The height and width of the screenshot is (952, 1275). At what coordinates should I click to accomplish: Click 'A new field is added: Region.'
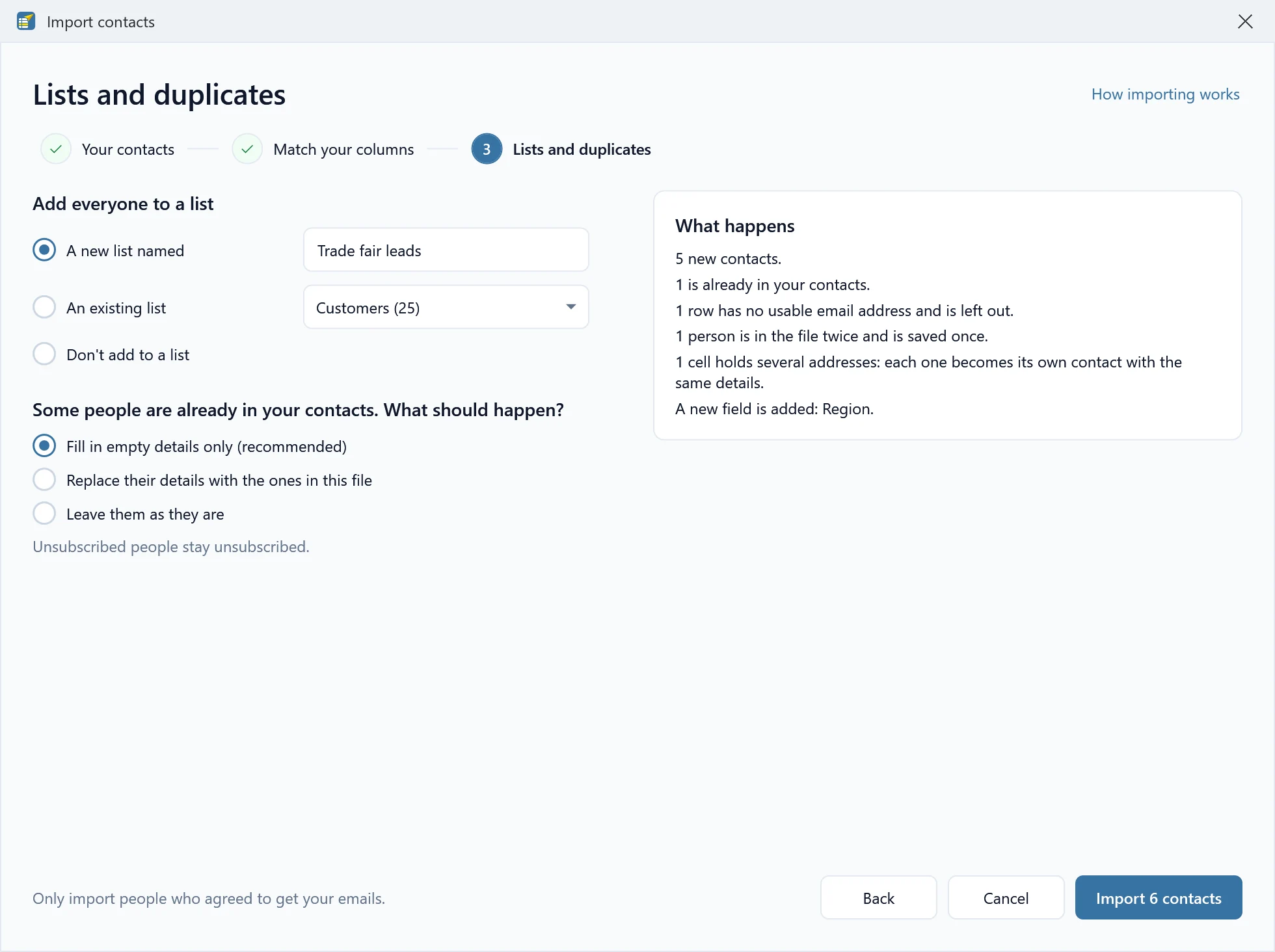click(x=774, y=409)
